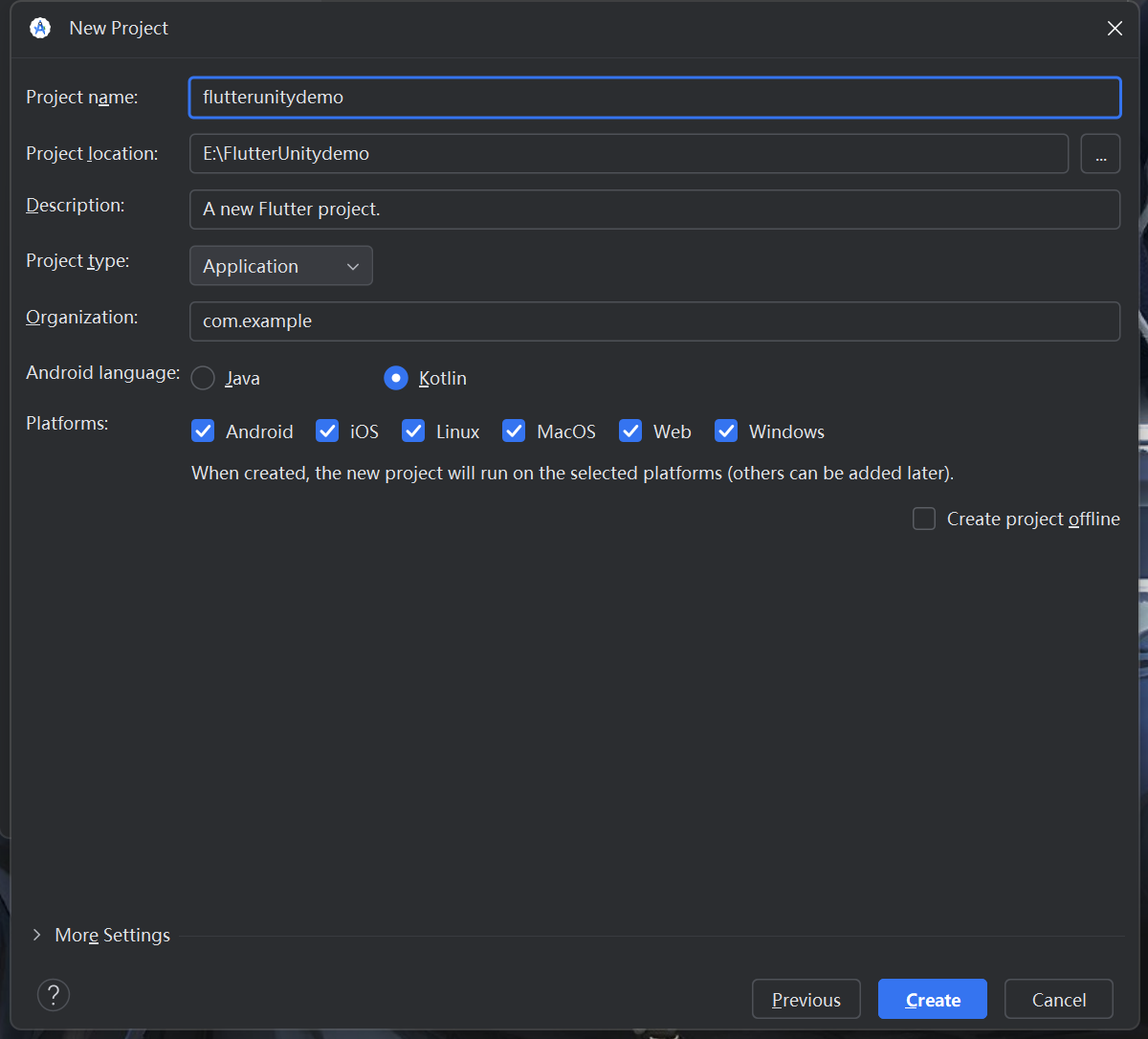Image resolution: width=1148 pixels, height=1039 pixels.
Task: Enable Create project offline
Action: (x=923, y=518)
